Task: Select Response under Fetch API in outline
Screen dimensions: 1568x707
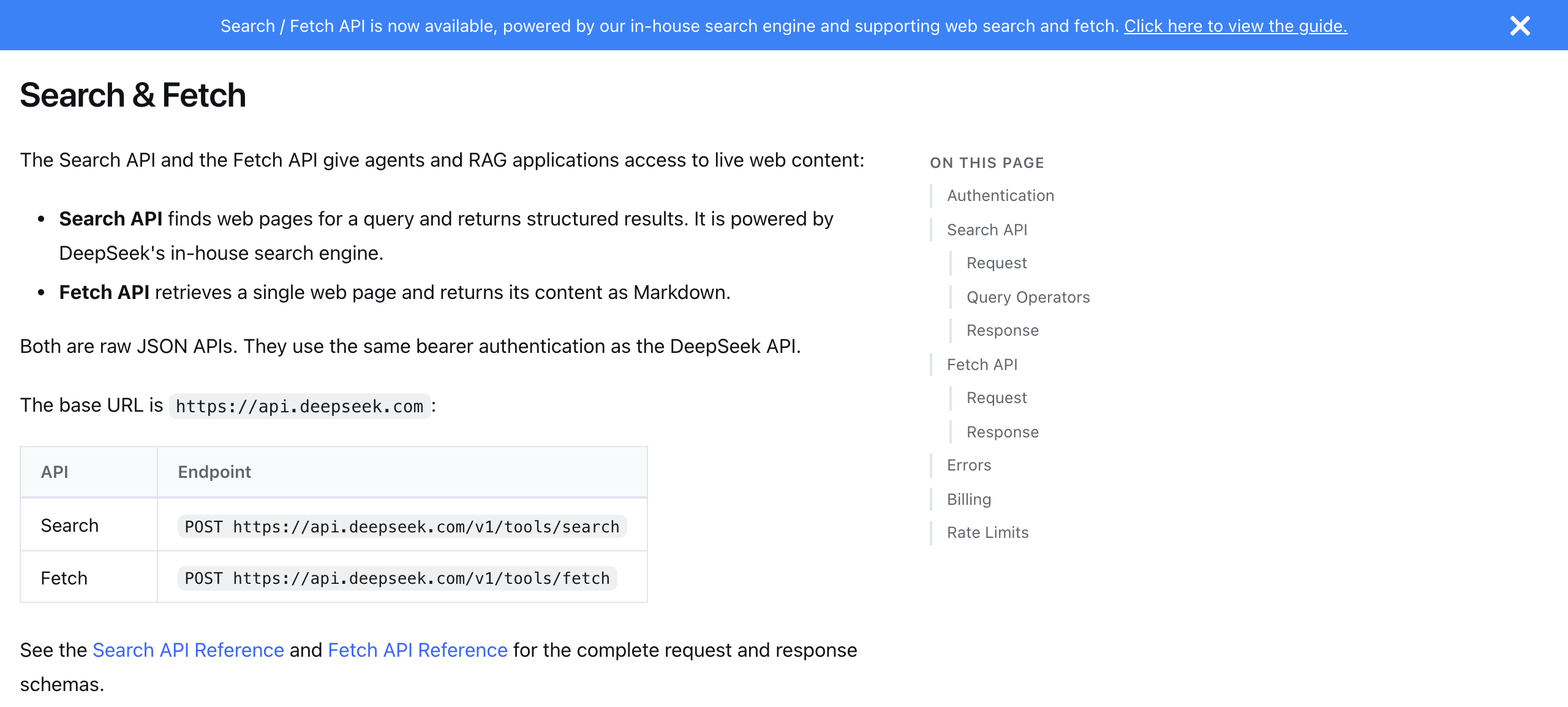Action: click(1003, 432)
